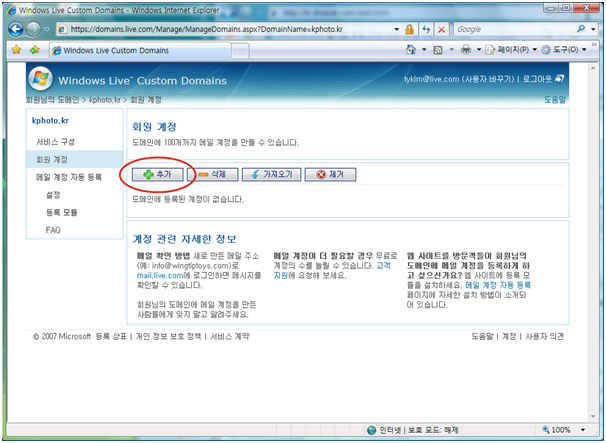Click the 삭제 delete button
Viewport: 606px width, 443px height.
213,174
